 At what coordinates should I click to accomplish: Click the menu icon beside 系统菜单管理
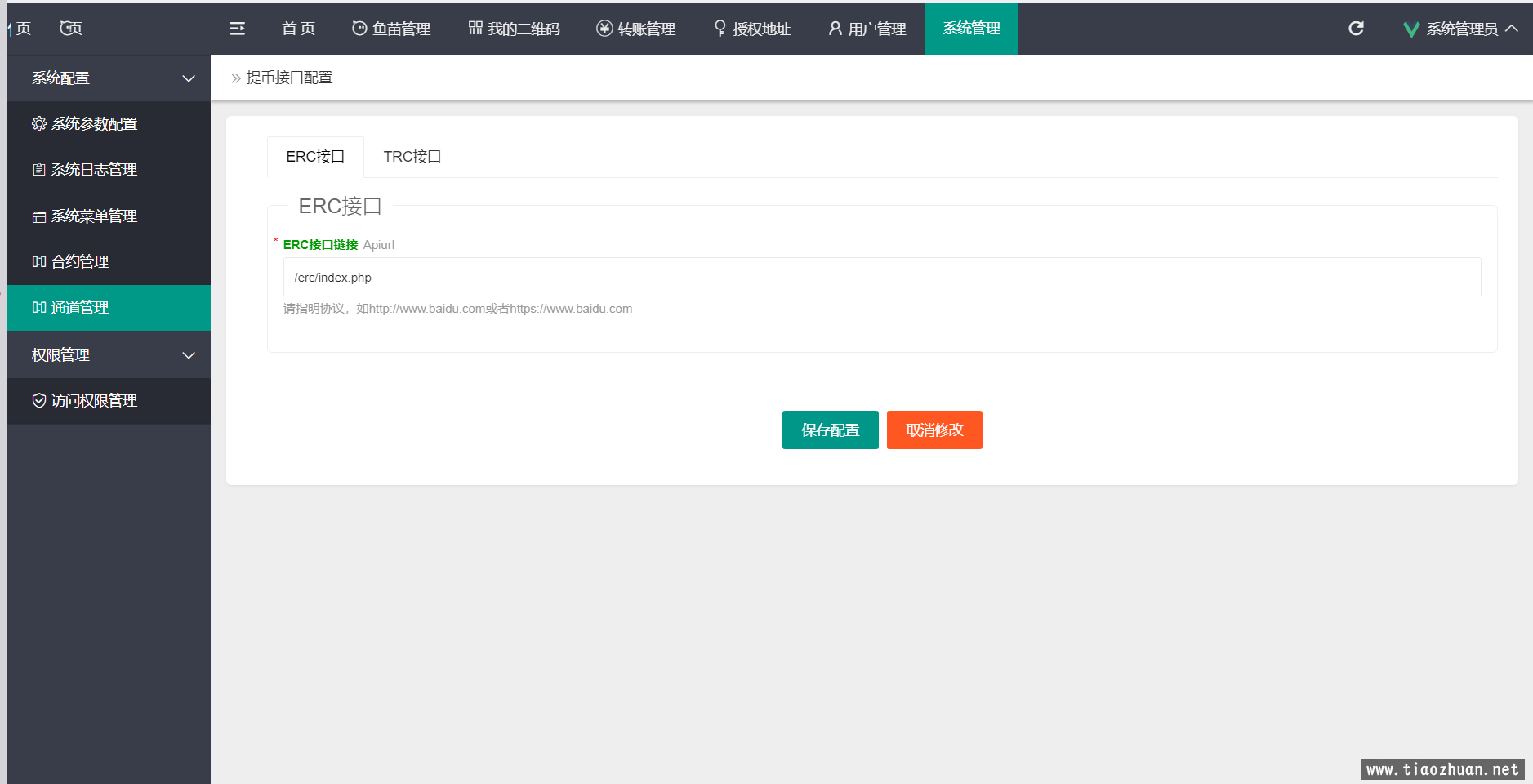coord(38,216)
